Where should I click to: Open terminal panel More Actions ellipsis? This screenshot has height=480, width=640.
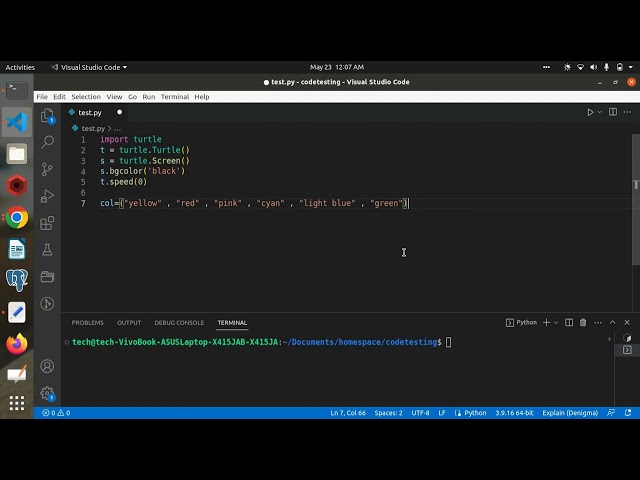click(598, 322)
